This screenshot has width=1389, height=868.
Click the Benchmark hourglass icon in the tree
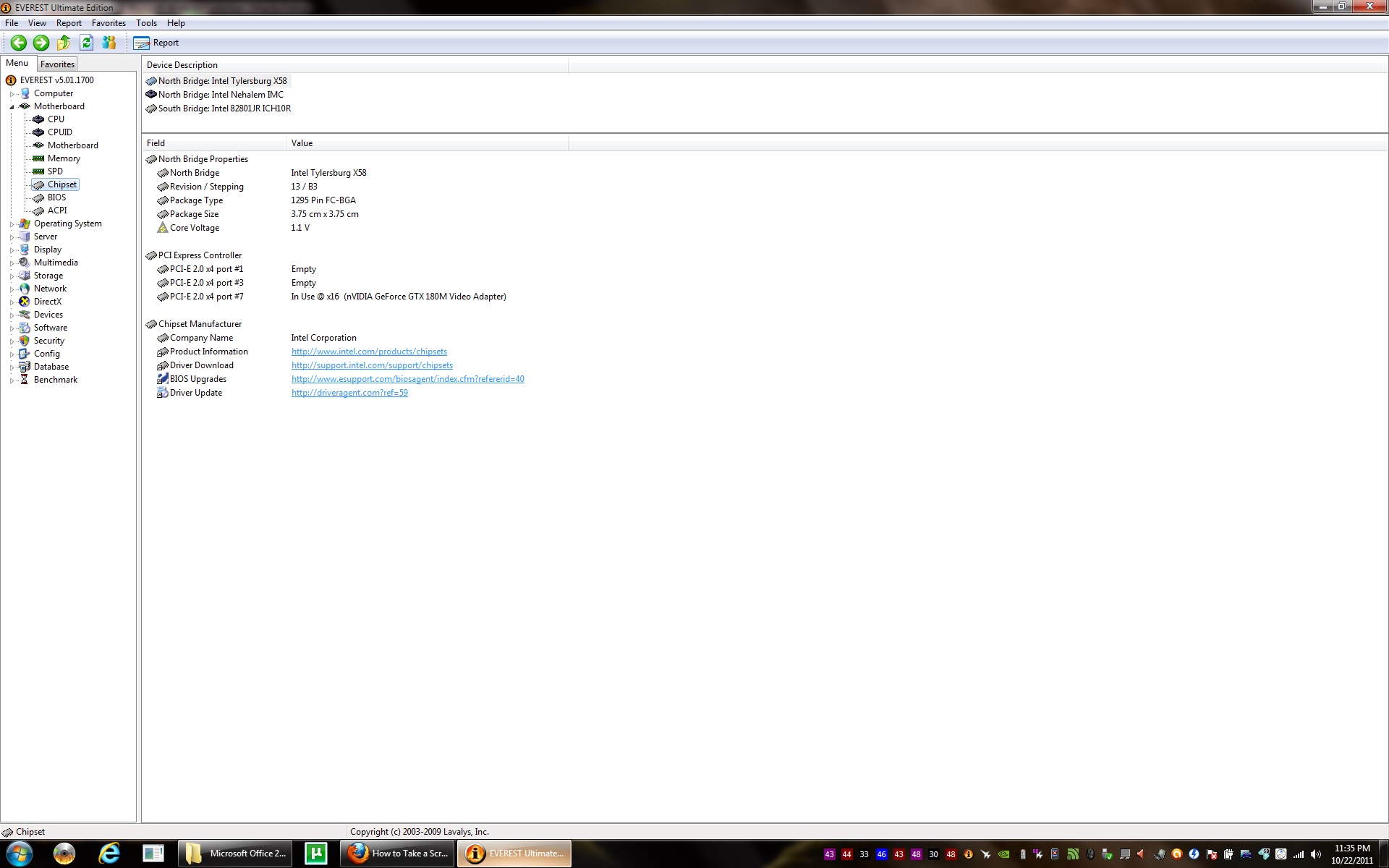(x=25, y=380)
